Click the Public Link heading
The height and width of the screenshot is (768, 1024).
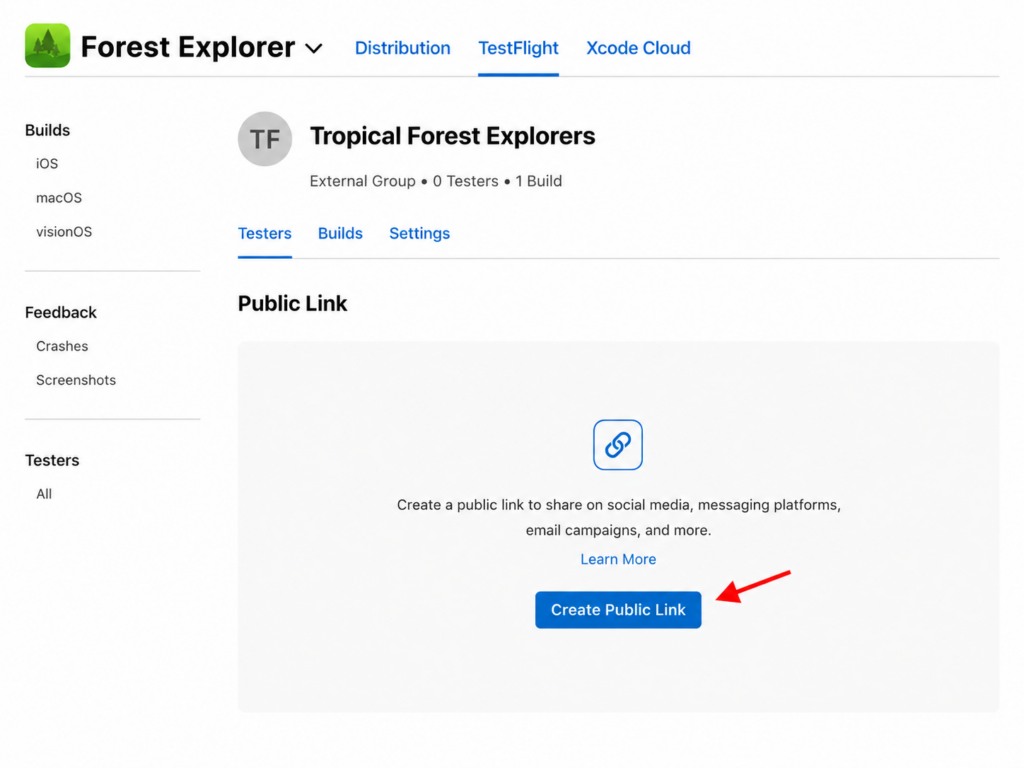[x=293, y=303]
